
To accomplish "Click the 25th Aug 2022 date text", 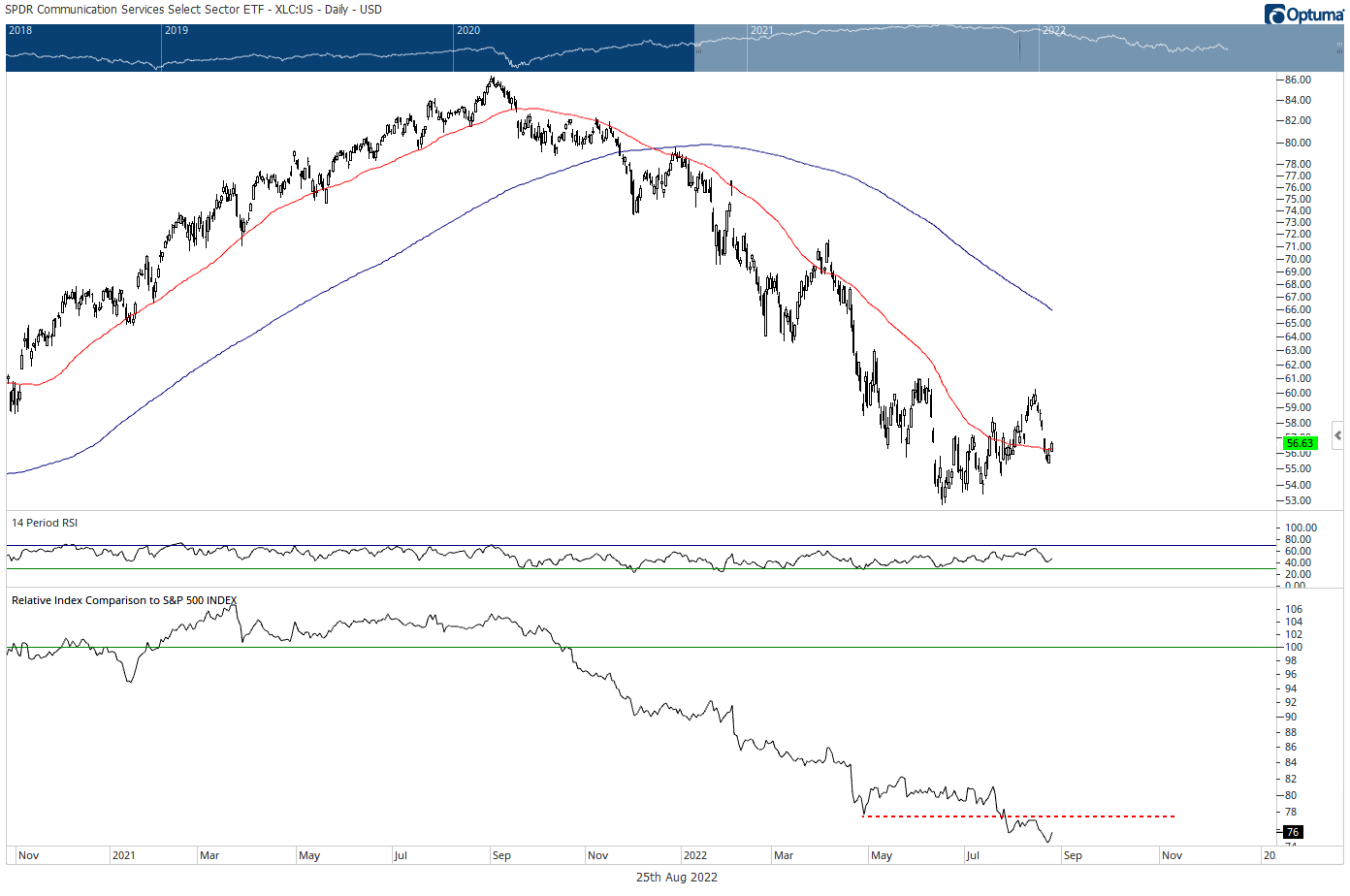I will point(677,877).
